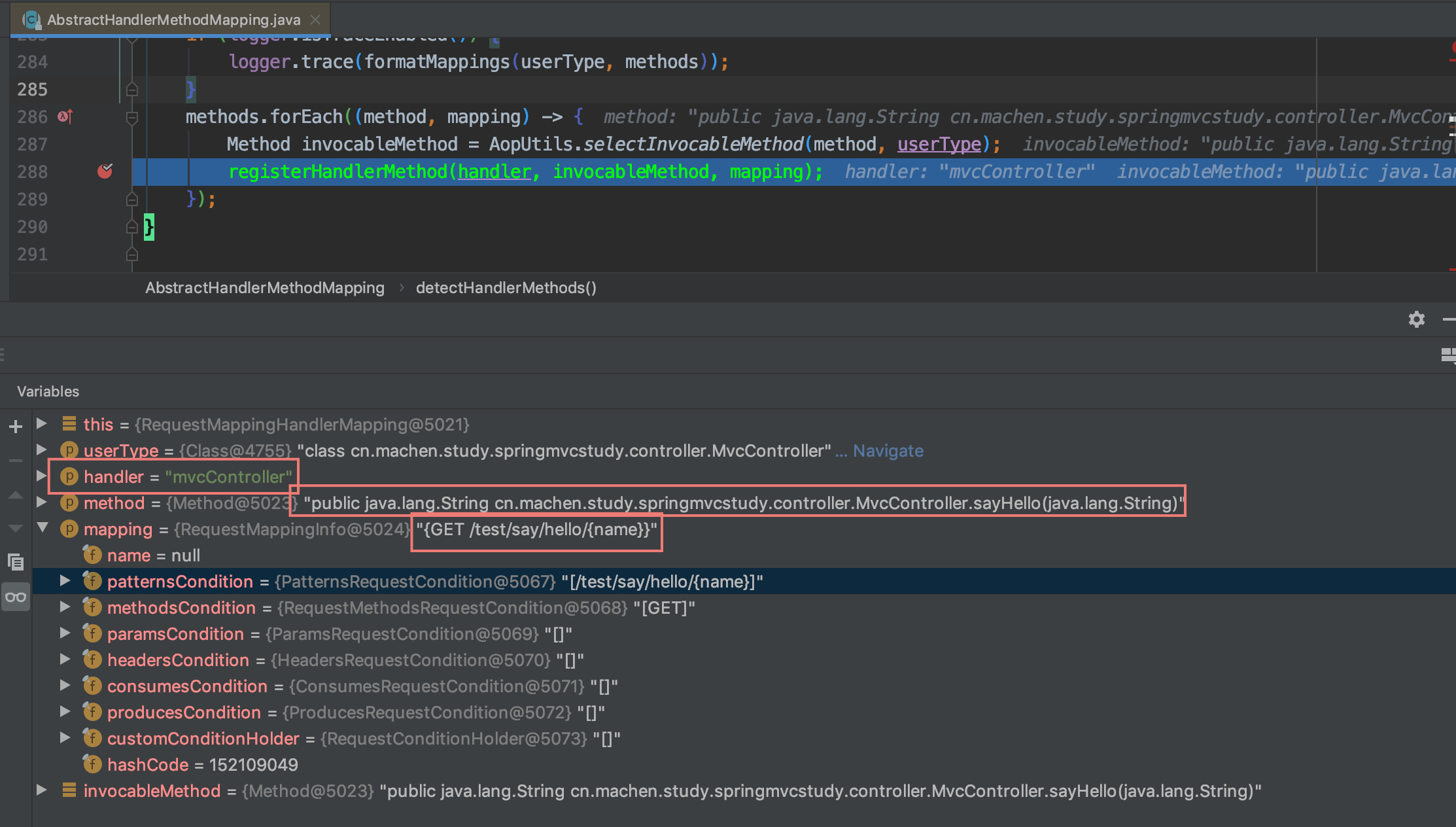Click the handler argument on line 288

(x=494, y=171)
